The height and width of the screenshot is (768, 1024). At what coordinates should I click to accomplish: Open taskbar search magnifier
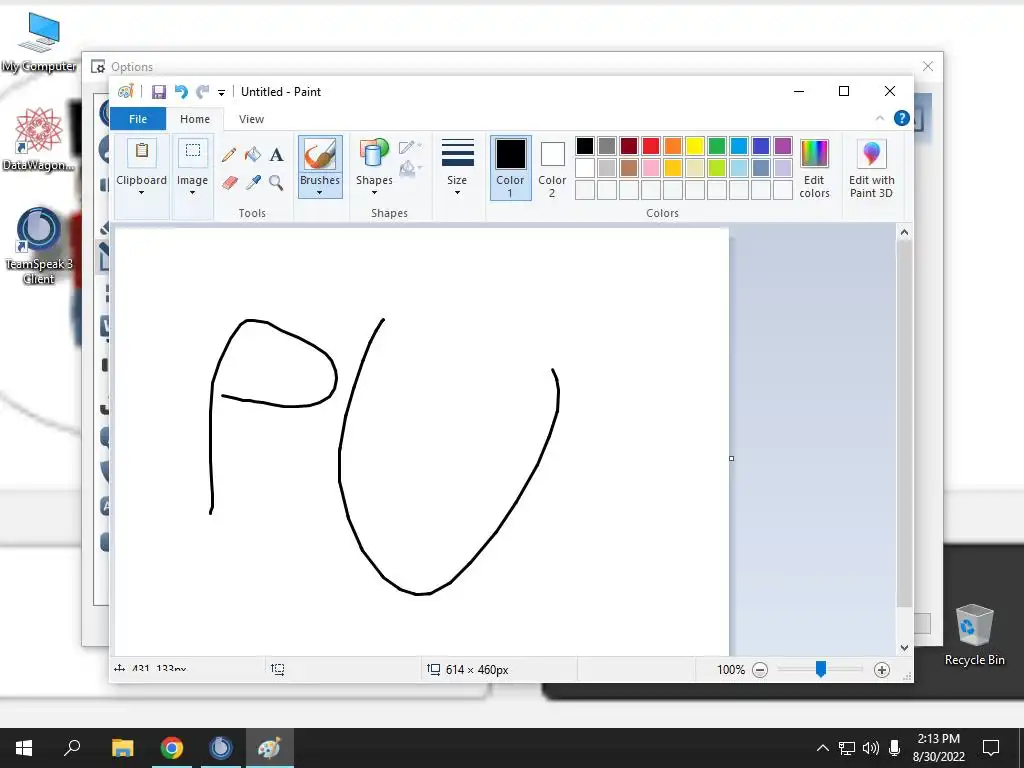(72, 748)
